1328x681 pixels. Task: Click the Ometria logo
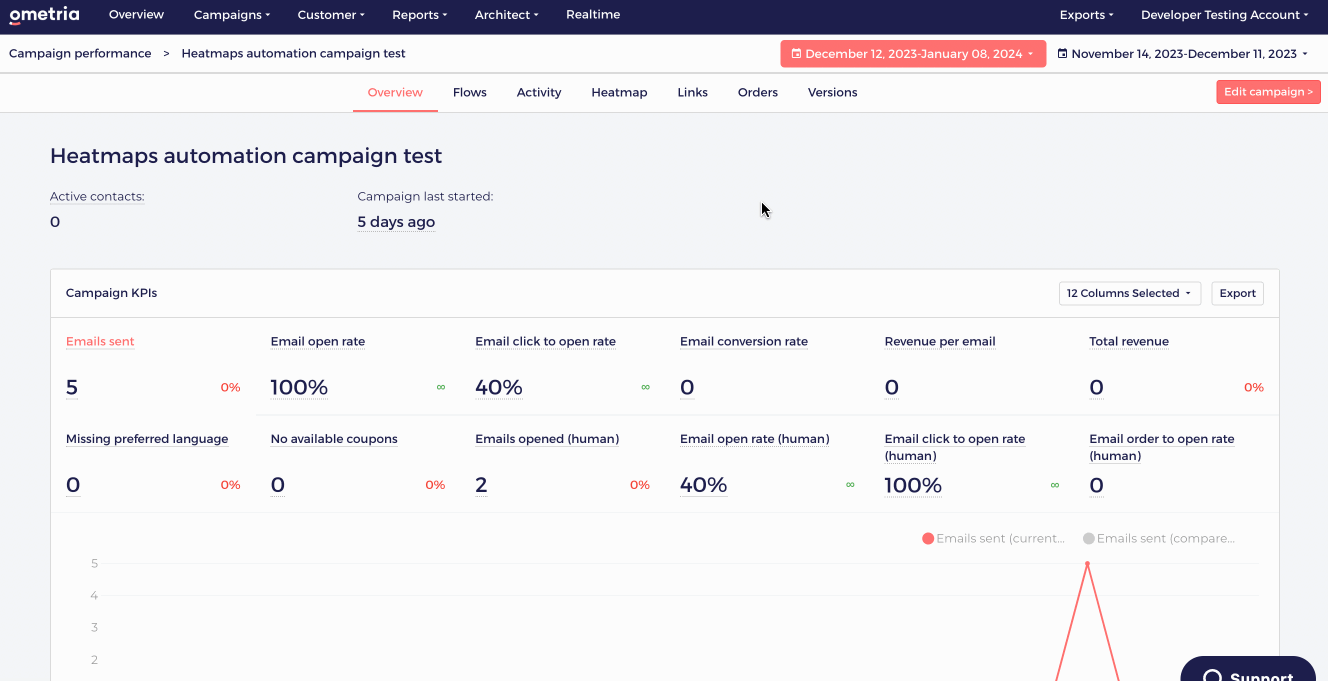click(x=45, y=15)
